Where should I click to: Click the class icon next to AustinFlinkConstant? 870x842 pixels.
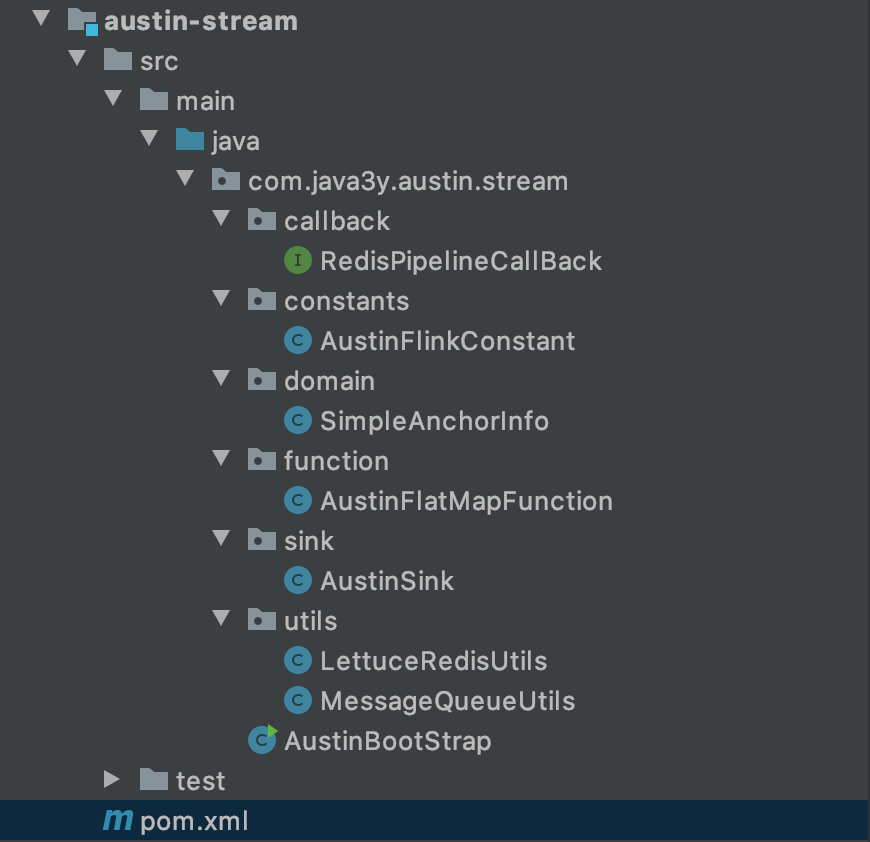pyautogui.click(x=297, y=340)
